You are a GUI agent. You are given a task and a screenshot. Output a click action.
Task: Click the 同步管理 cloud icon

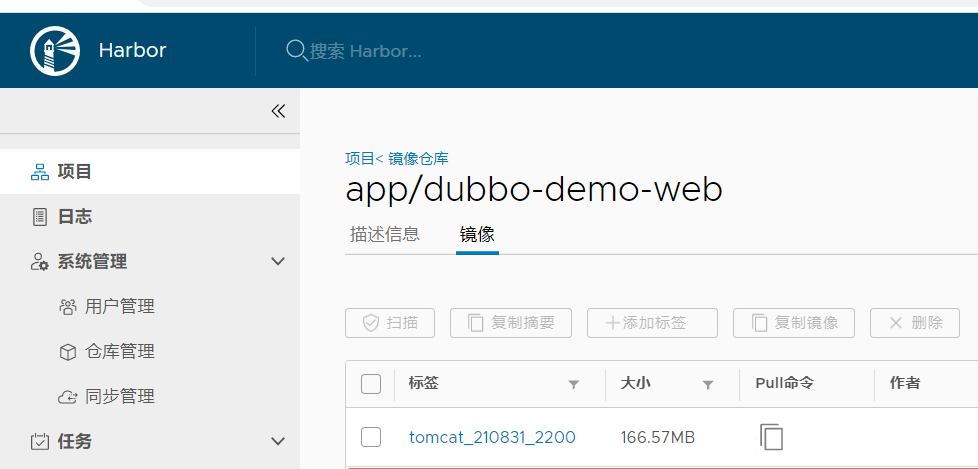pos(67,397)
